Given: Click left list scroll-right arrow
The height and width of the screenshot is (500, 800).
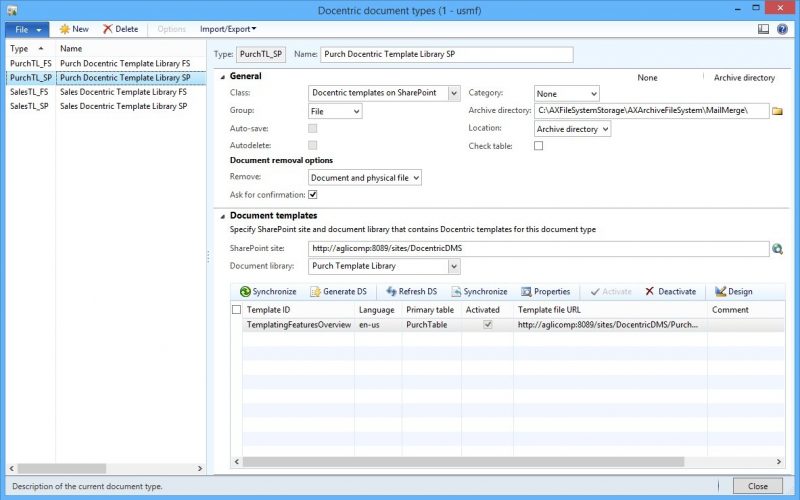Looking at the screenshot, I should [200, 468].
